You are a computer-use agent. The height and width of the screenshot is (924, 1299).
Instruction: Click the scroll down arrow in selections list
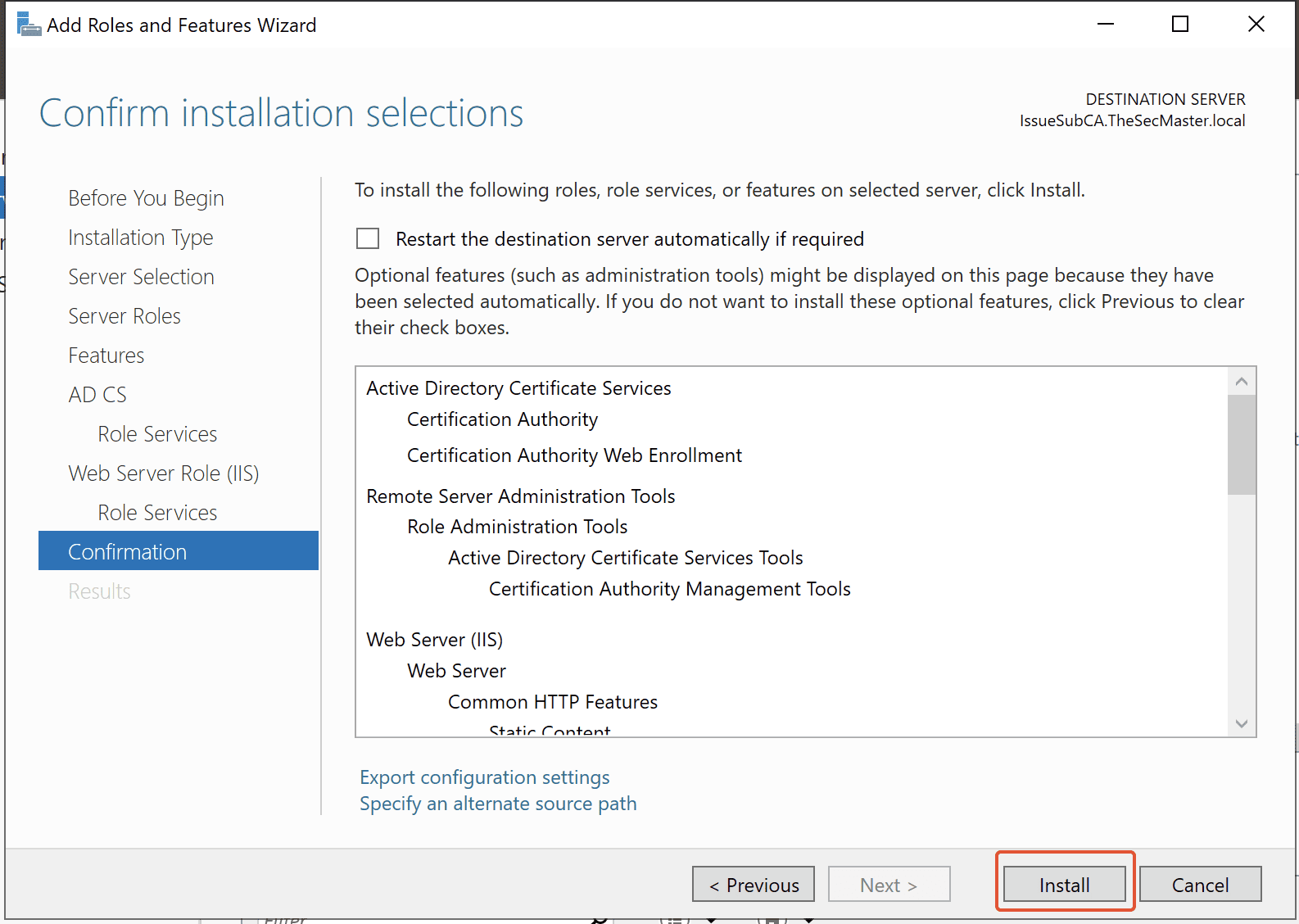pyautogui.click(x=1242, y=723)
